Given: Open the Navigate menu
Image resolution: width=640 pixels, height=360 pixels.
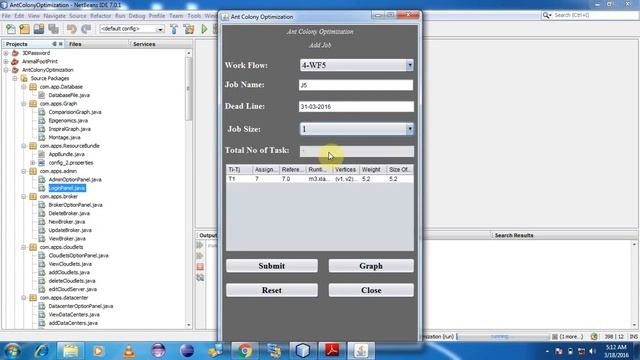Looking at the screenshot, I should coord(54,16).
